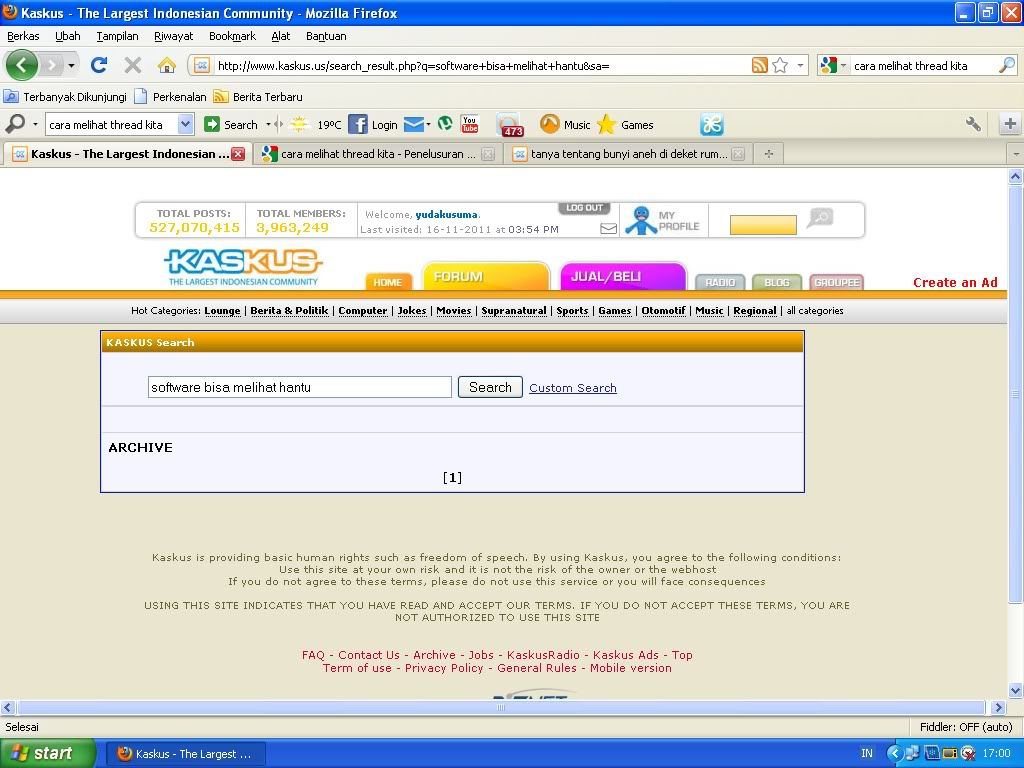Open the Berita Terbaru feed bookmark
Image resolution: width=1024 pixels, height=768 pixels.
click(x=259, y=97)
